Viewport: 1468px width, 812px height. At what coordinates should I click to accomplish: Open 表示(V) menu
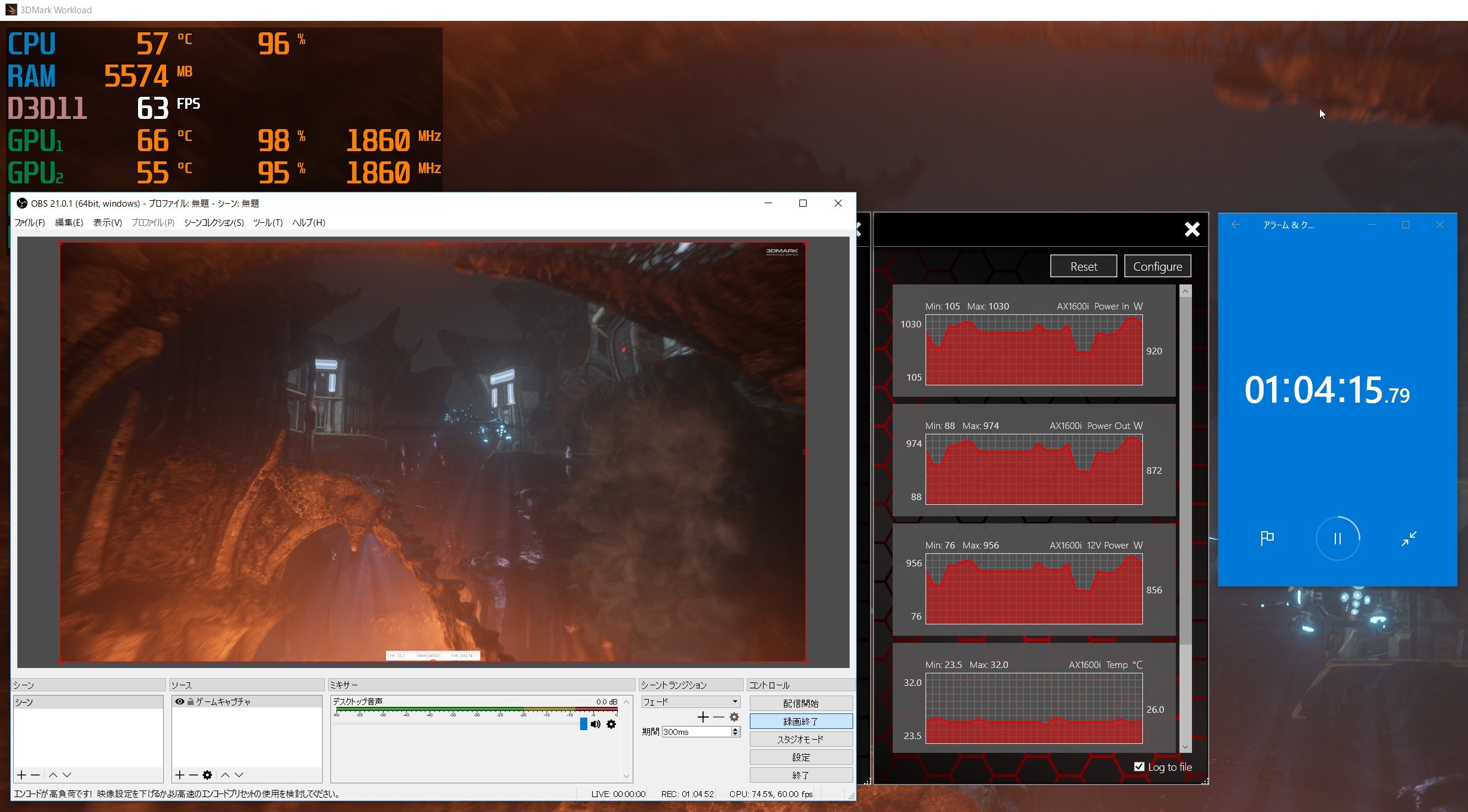coord(108,222)
